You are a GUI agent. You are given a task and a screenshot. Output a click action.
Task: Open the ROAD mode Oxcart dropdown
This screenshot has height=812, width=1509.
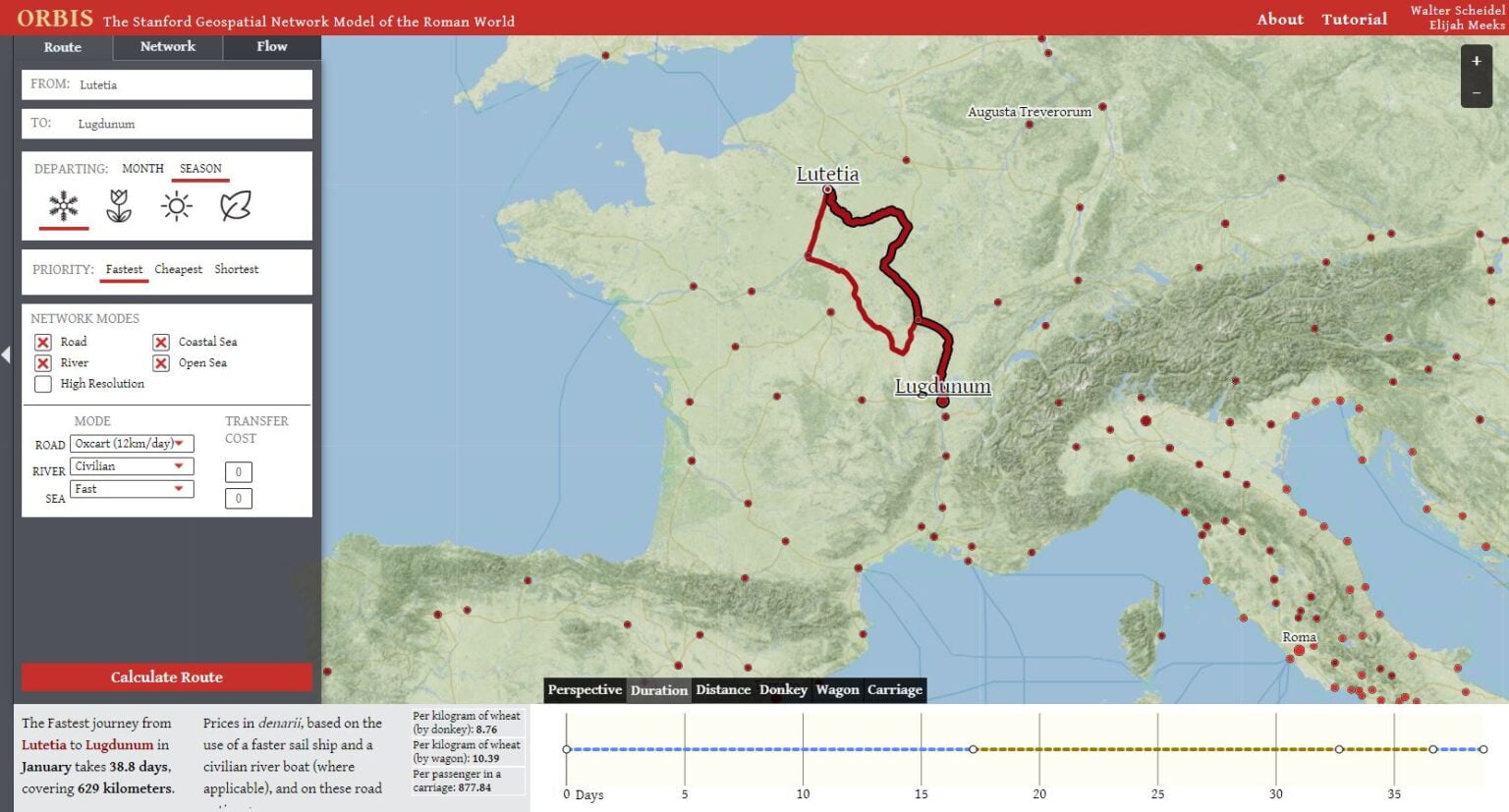click(131, 443)
